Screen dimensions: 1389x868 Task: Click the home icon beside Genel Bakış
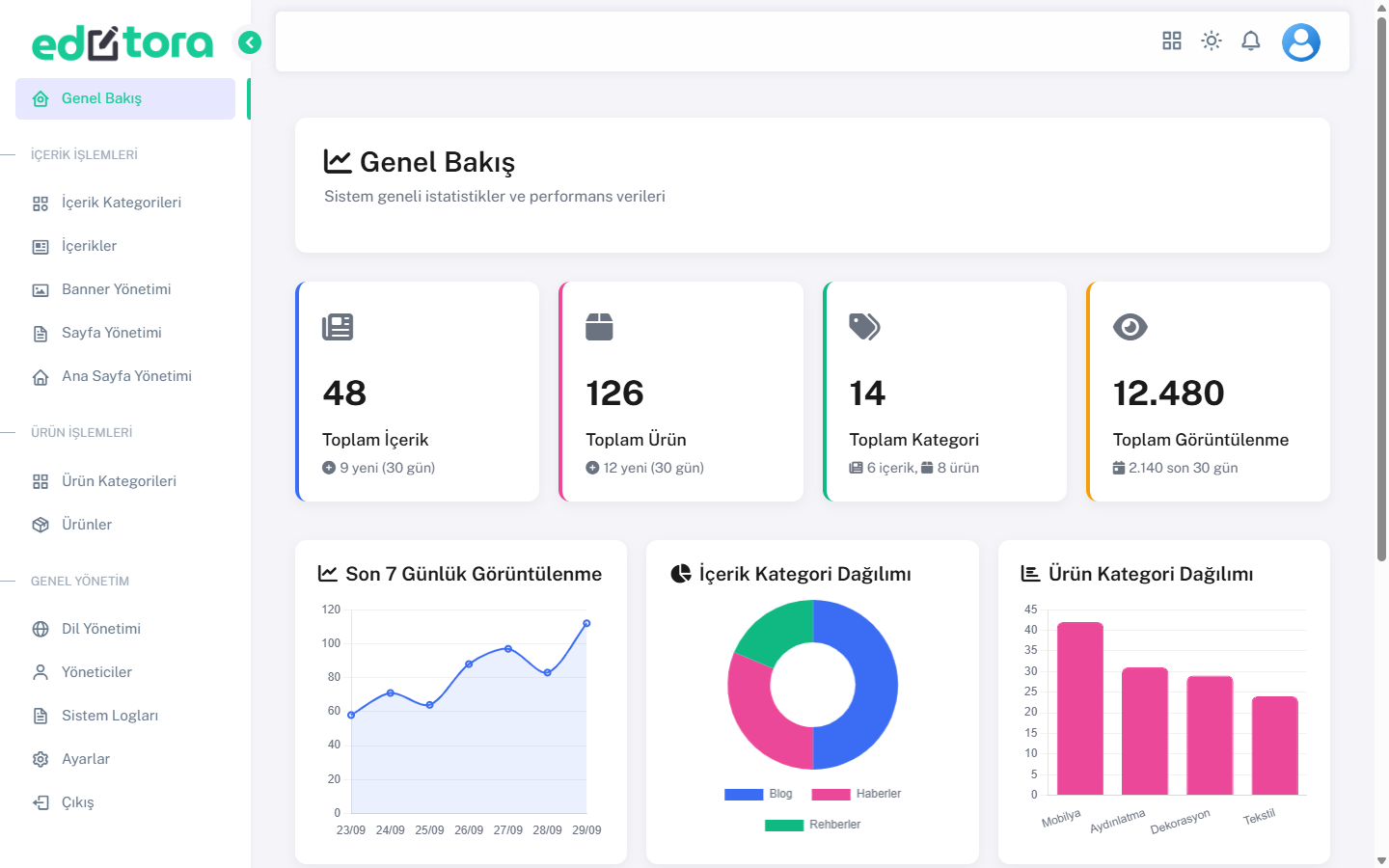[x=41, y=98]
